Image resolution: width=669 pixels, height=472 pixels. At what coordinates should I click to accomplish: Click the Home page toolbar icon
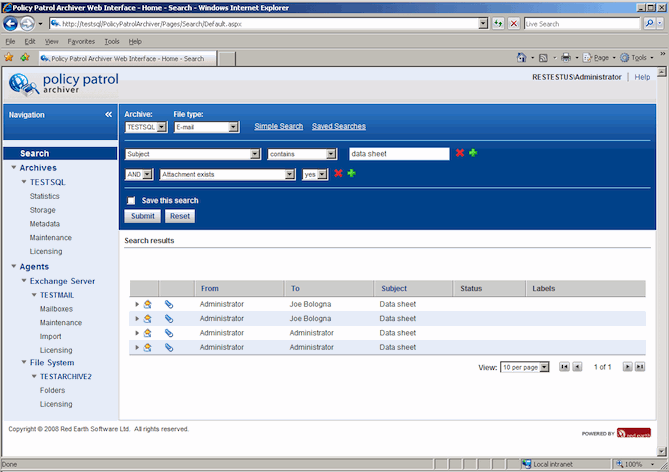tap(521, 58)
